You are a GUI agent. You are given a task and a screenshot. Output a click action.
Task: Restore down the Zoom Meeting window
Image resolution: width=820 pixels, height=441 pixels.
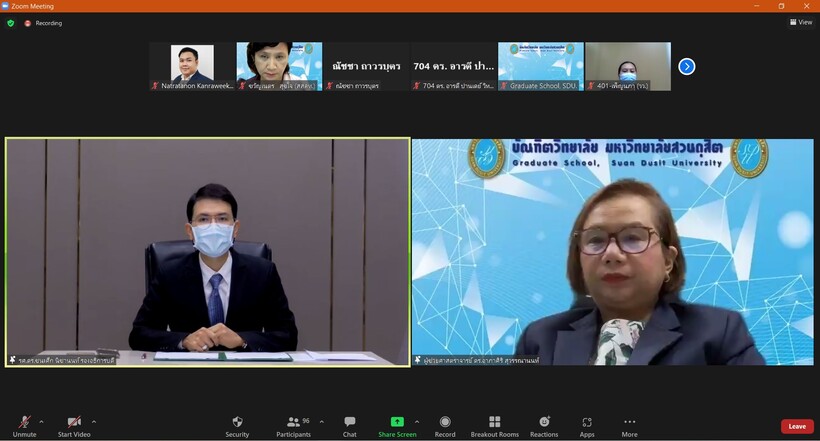coord(781,6)
